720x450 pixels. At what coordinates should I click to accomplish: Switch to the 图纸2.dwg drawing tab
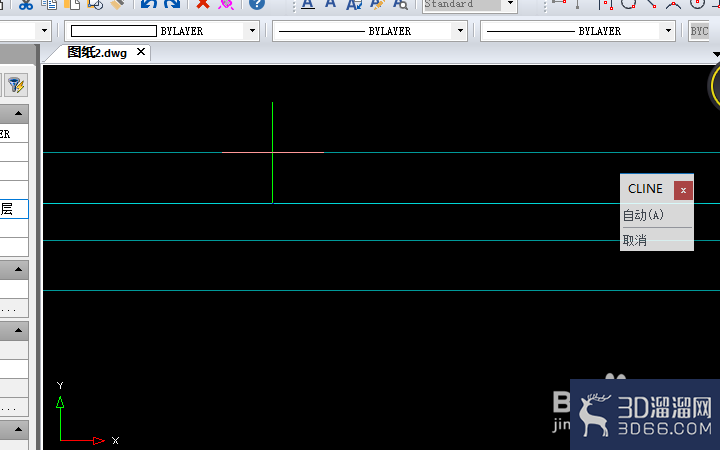tap(97, 53)
